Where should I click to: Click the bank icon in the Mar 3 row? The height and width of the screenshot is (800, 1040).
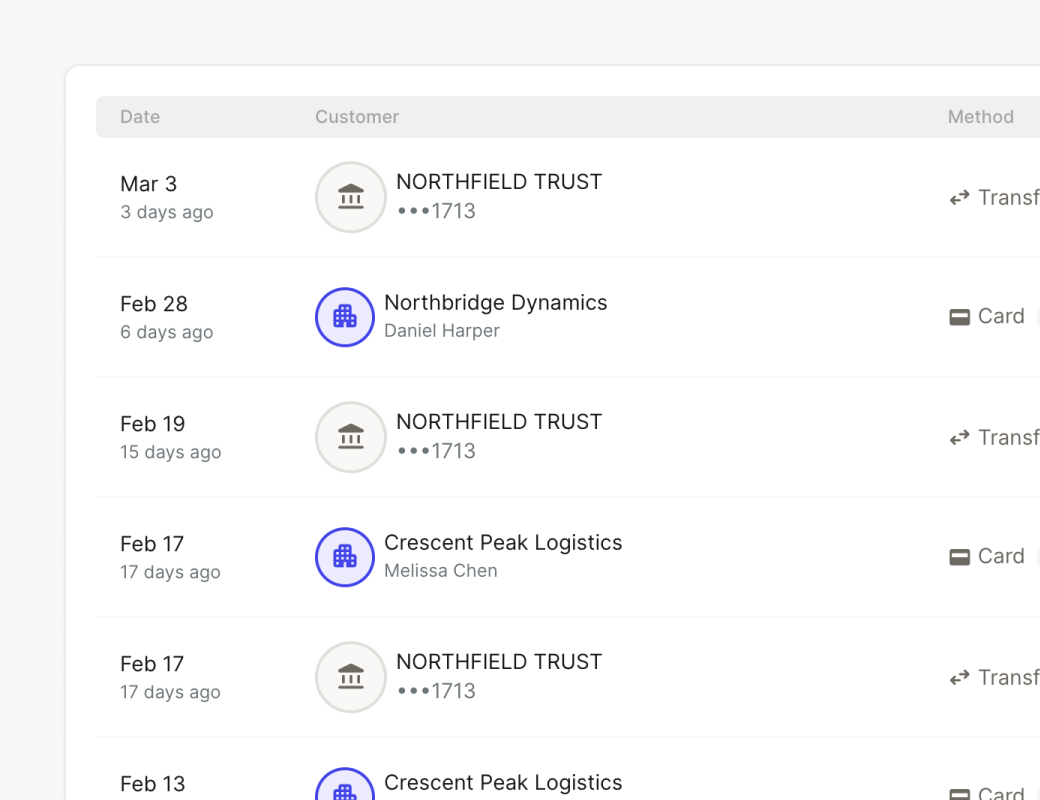pos(351,197)
